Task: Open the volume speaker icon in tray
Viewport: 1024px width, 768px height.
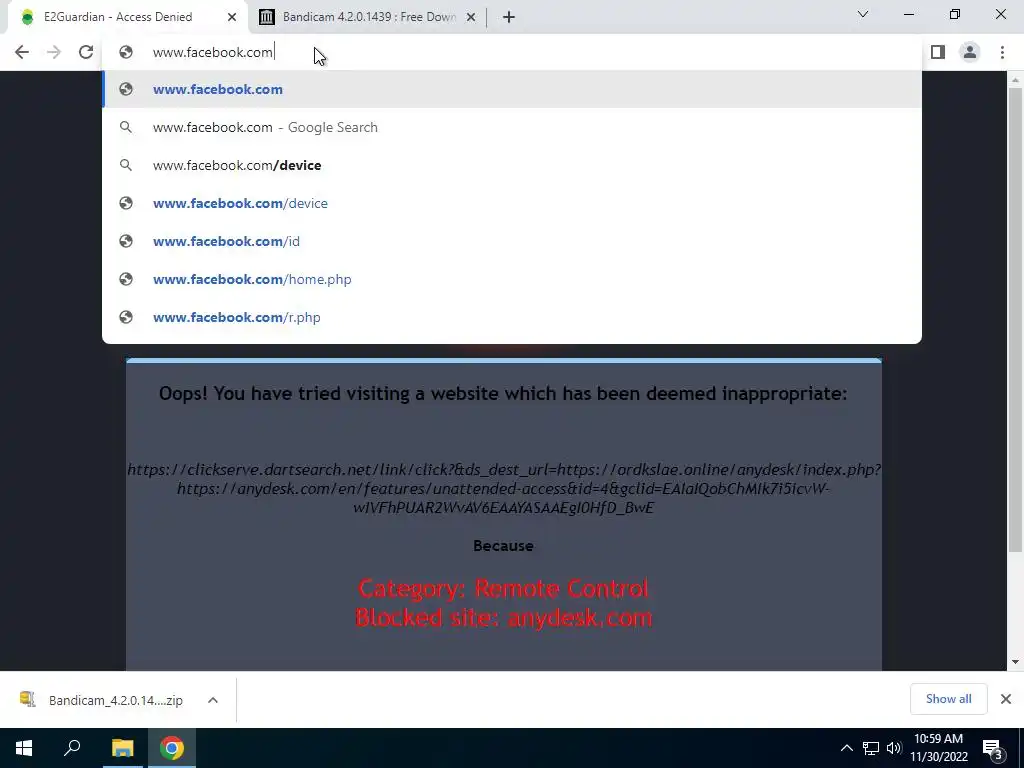Action: tap(894, 748)
